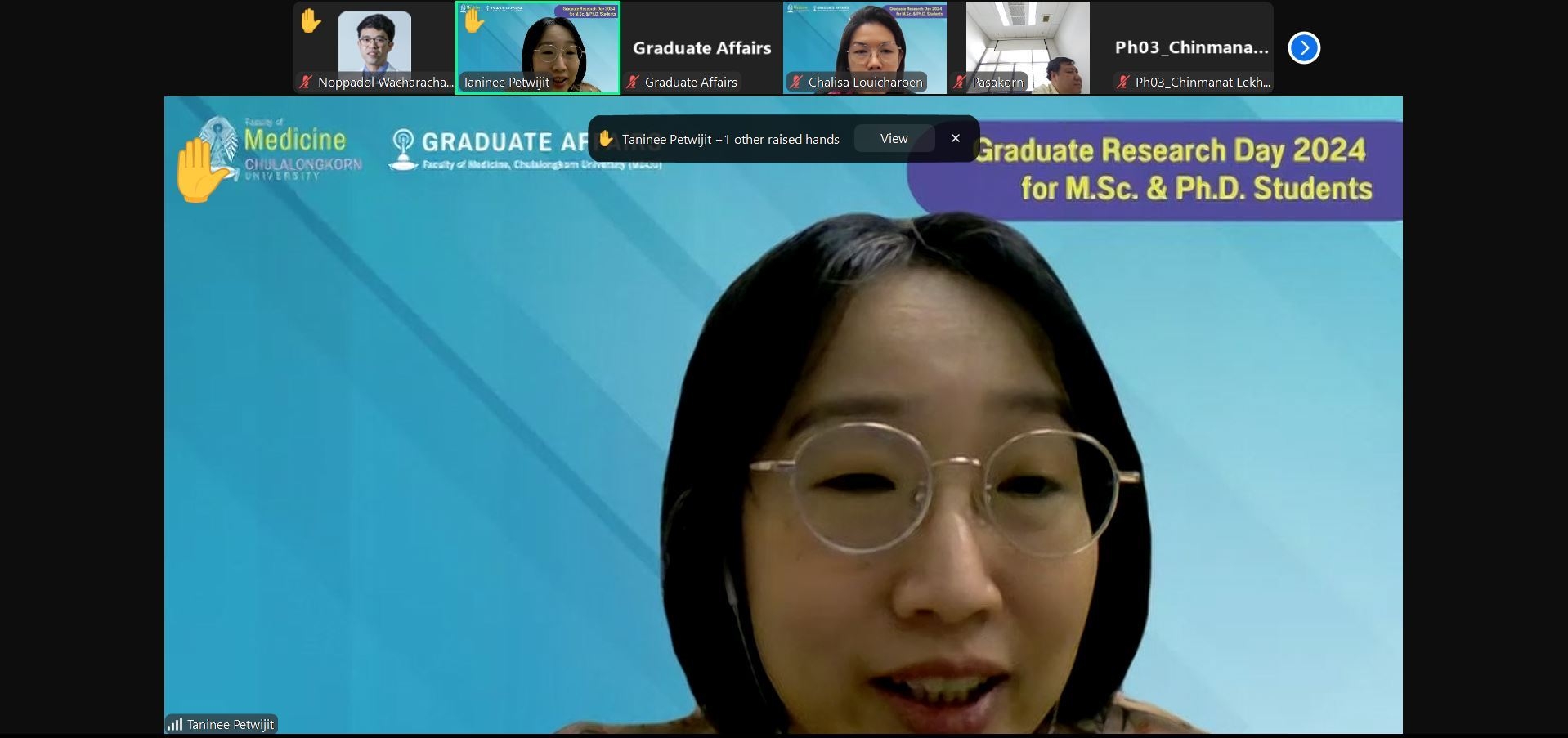Click the muted mic icon next to Graduate Affairs

(633, 82)
